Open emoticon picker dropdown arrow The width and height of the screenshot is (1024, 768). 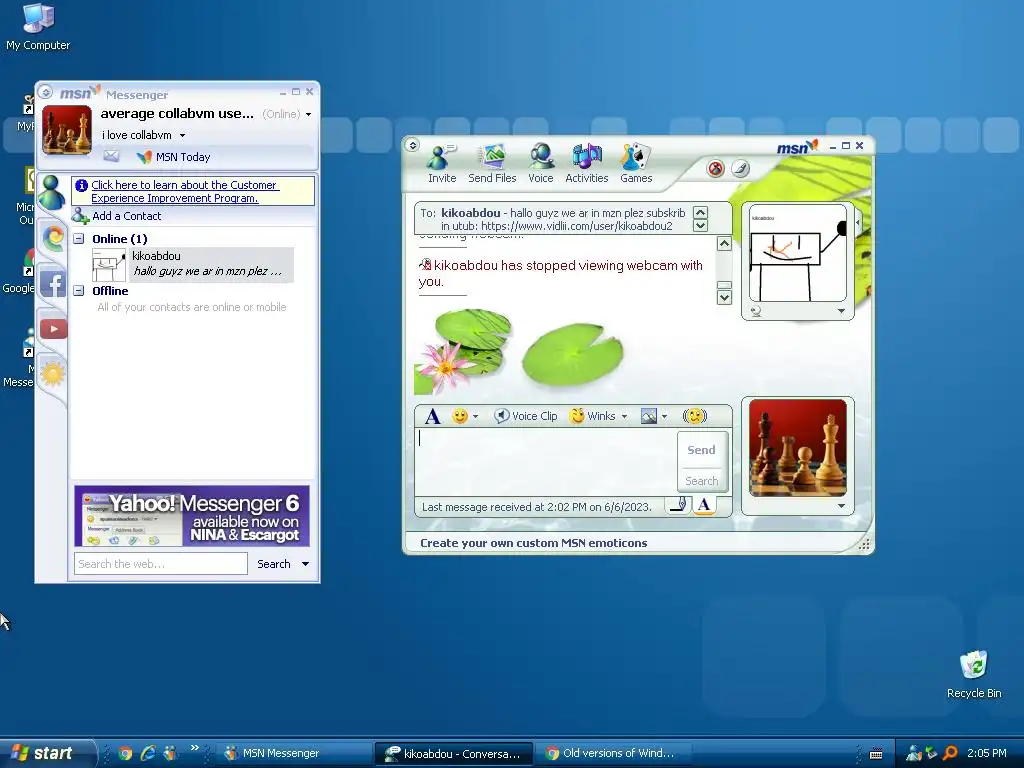[x=475, y=417]
